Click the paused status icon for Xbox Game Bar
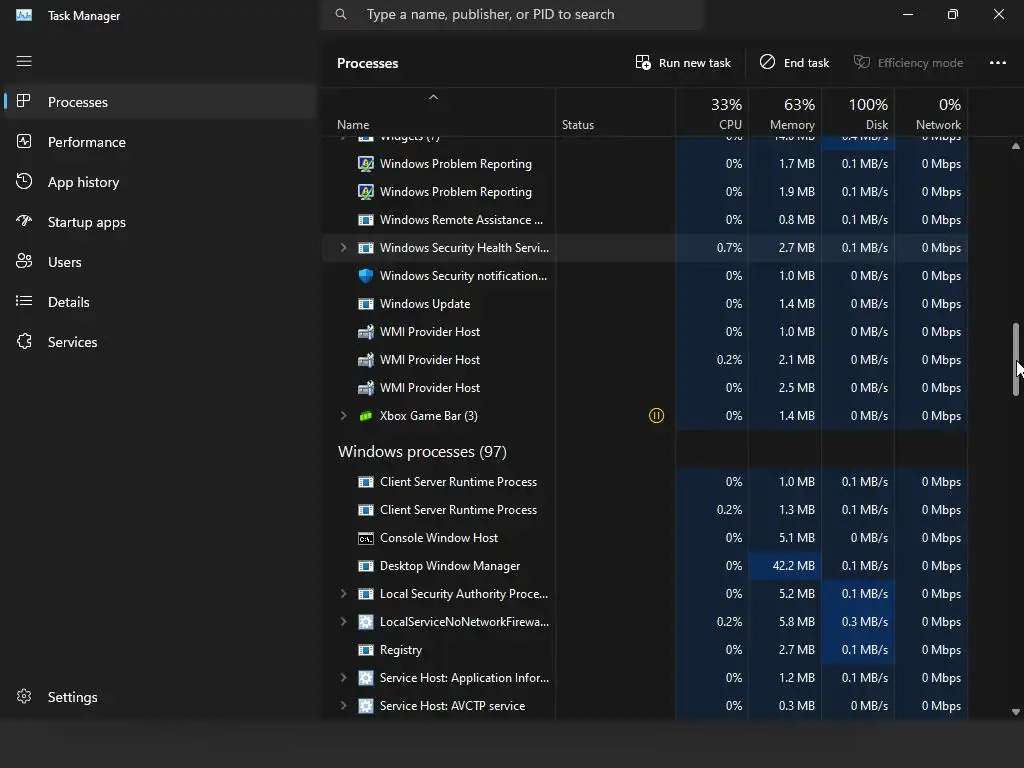This screenshot has width=1024, height=768. point(656,415)
